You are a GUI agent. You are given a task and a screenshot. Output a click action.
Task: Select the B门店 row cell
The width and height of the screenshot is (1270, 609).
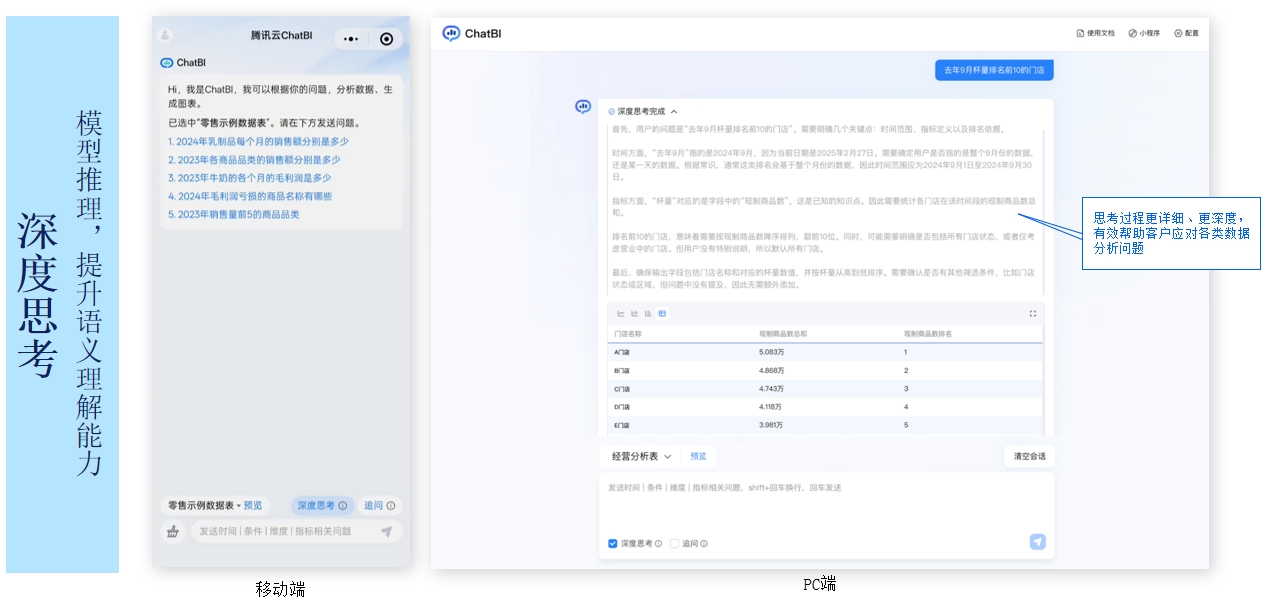click(622, 370)
